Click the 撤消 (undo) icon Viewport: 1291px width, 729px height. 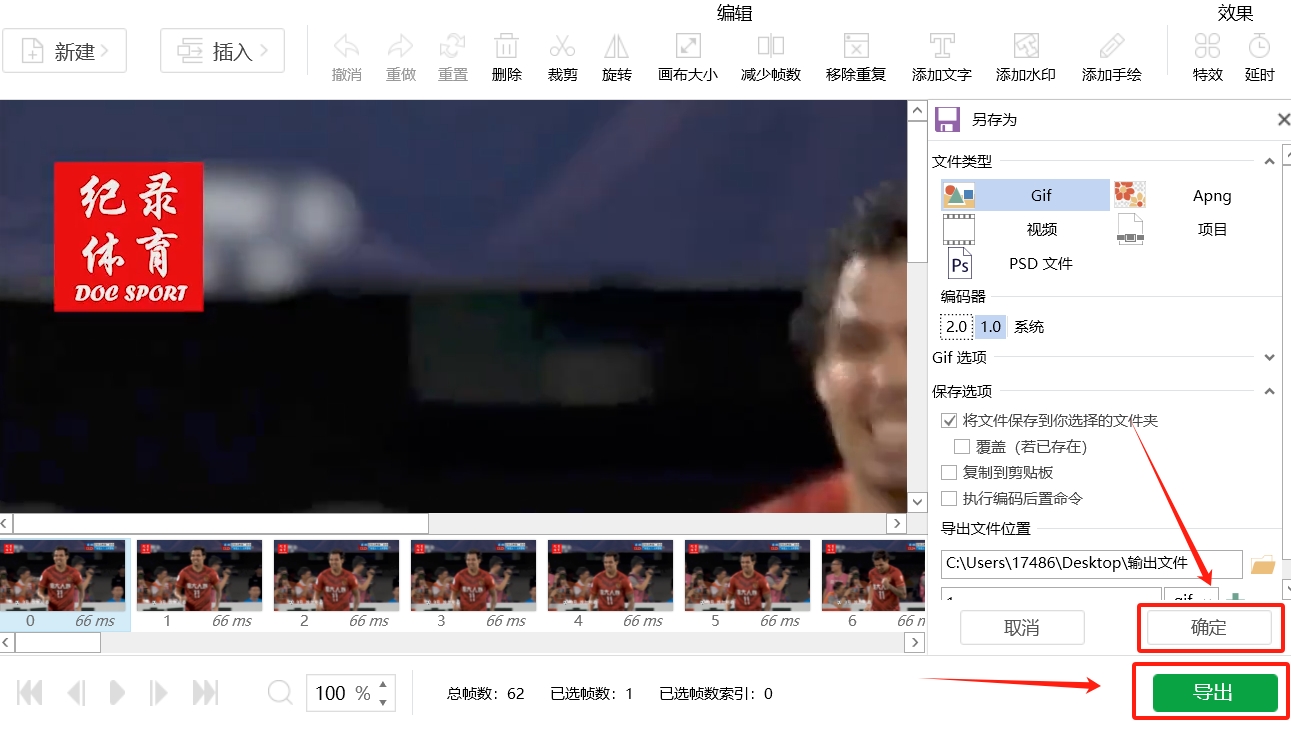(x=346, y=46)
